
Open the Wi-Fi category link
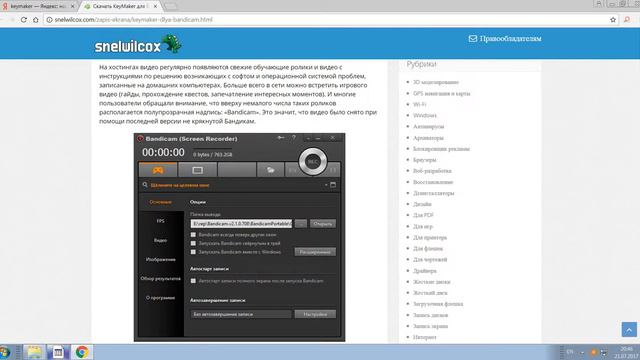click(420, 104)
